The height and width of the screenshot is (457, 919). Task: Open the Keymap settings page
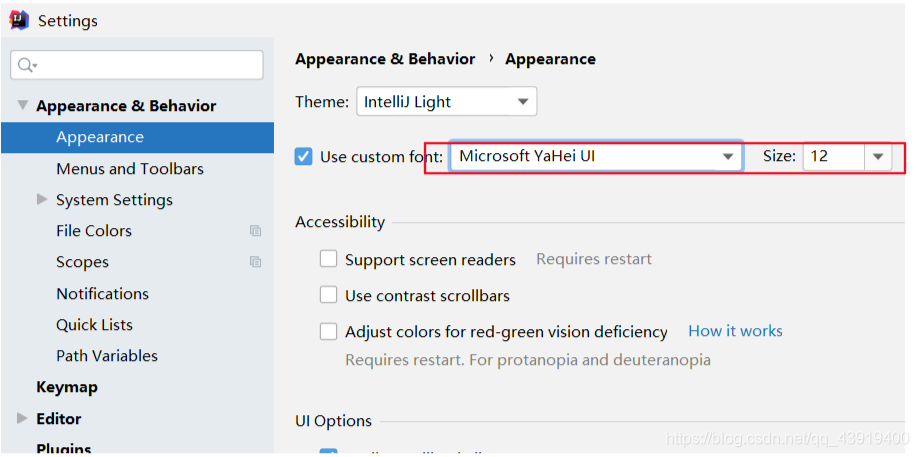point(67,387)
